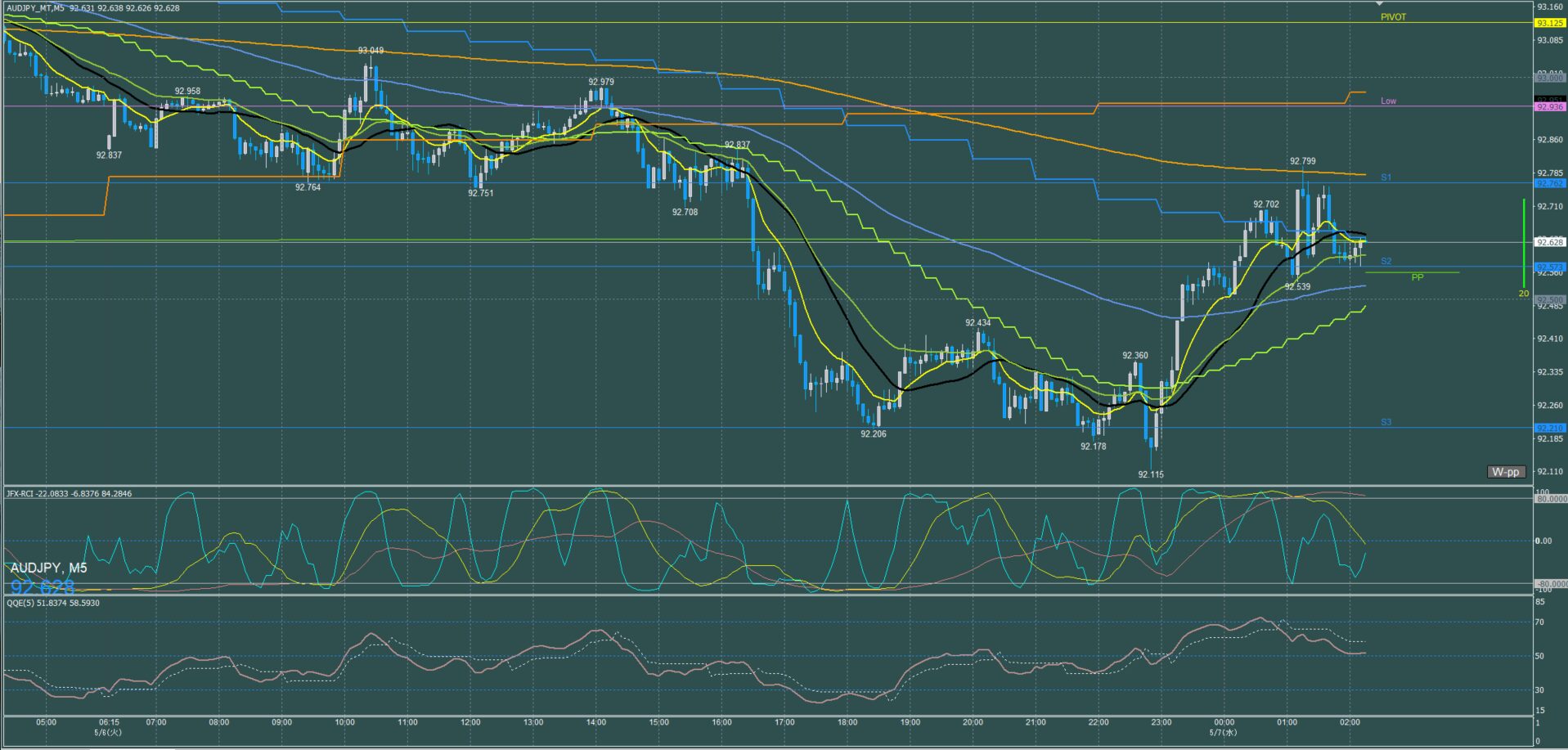Click the blue 92.573 price tag
Screen dimensions: 1568x750
(x=1550, y=267)
